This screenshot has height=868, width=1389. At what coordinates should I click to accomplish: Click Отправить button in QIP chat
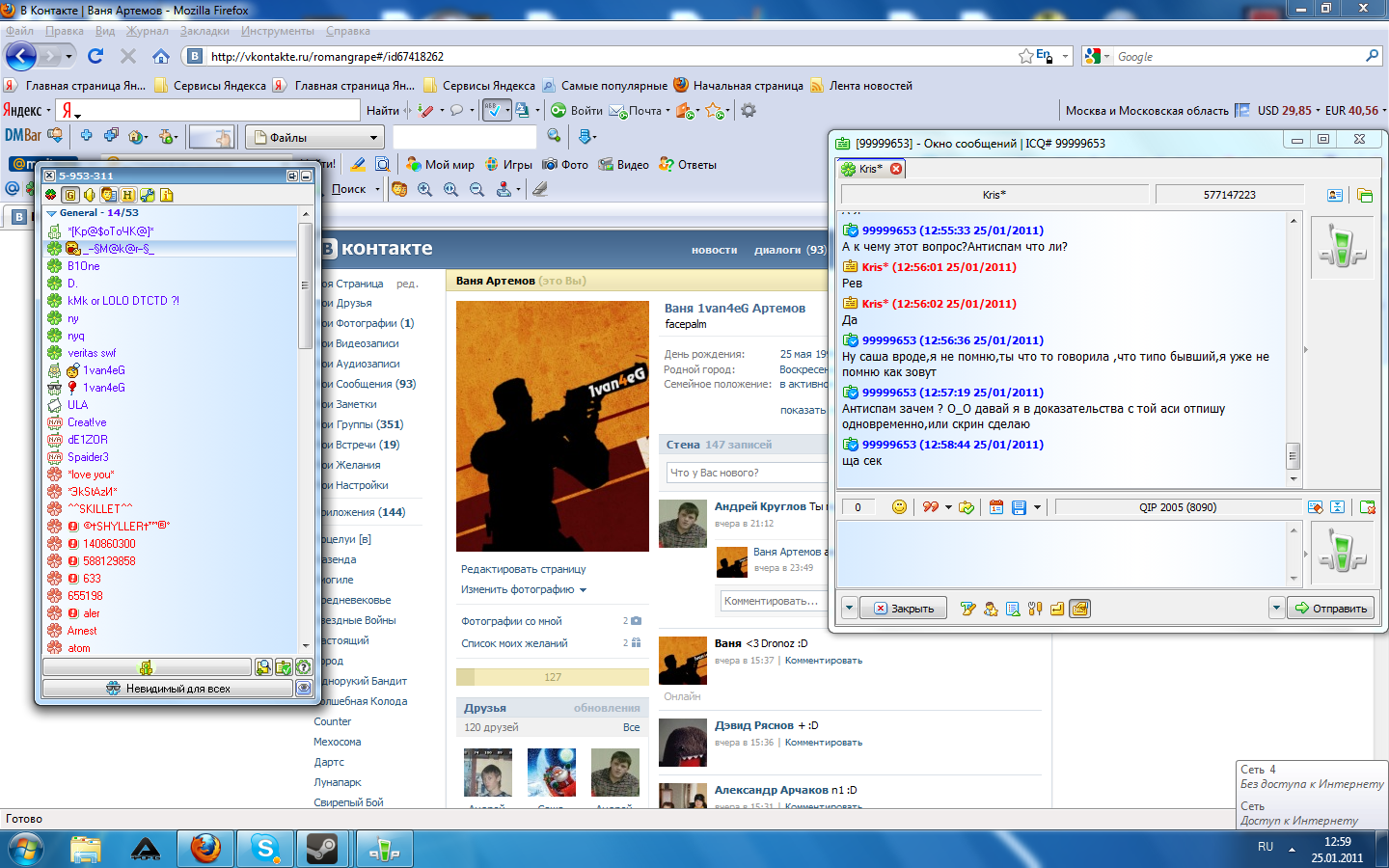coord(1330,609)
